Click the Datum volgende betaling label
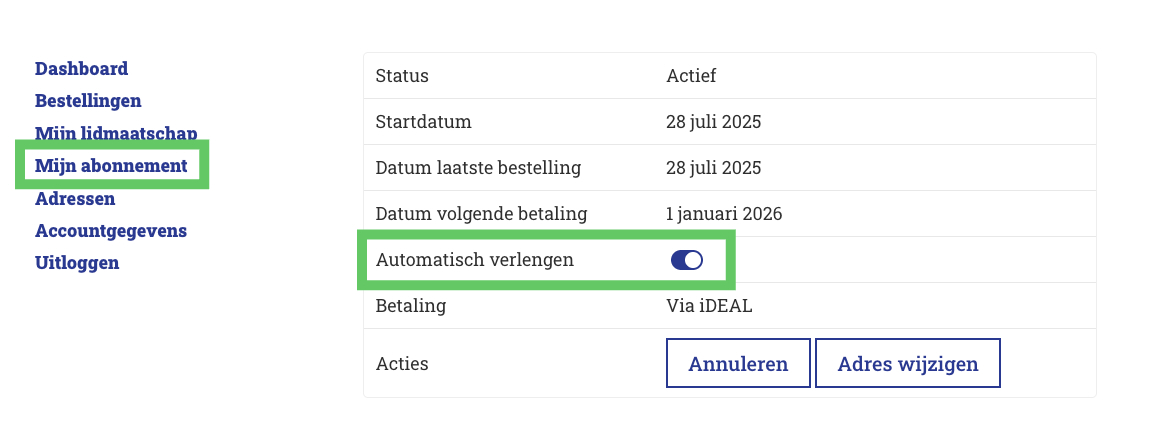The image size is (1155, 423). (481, 214)
